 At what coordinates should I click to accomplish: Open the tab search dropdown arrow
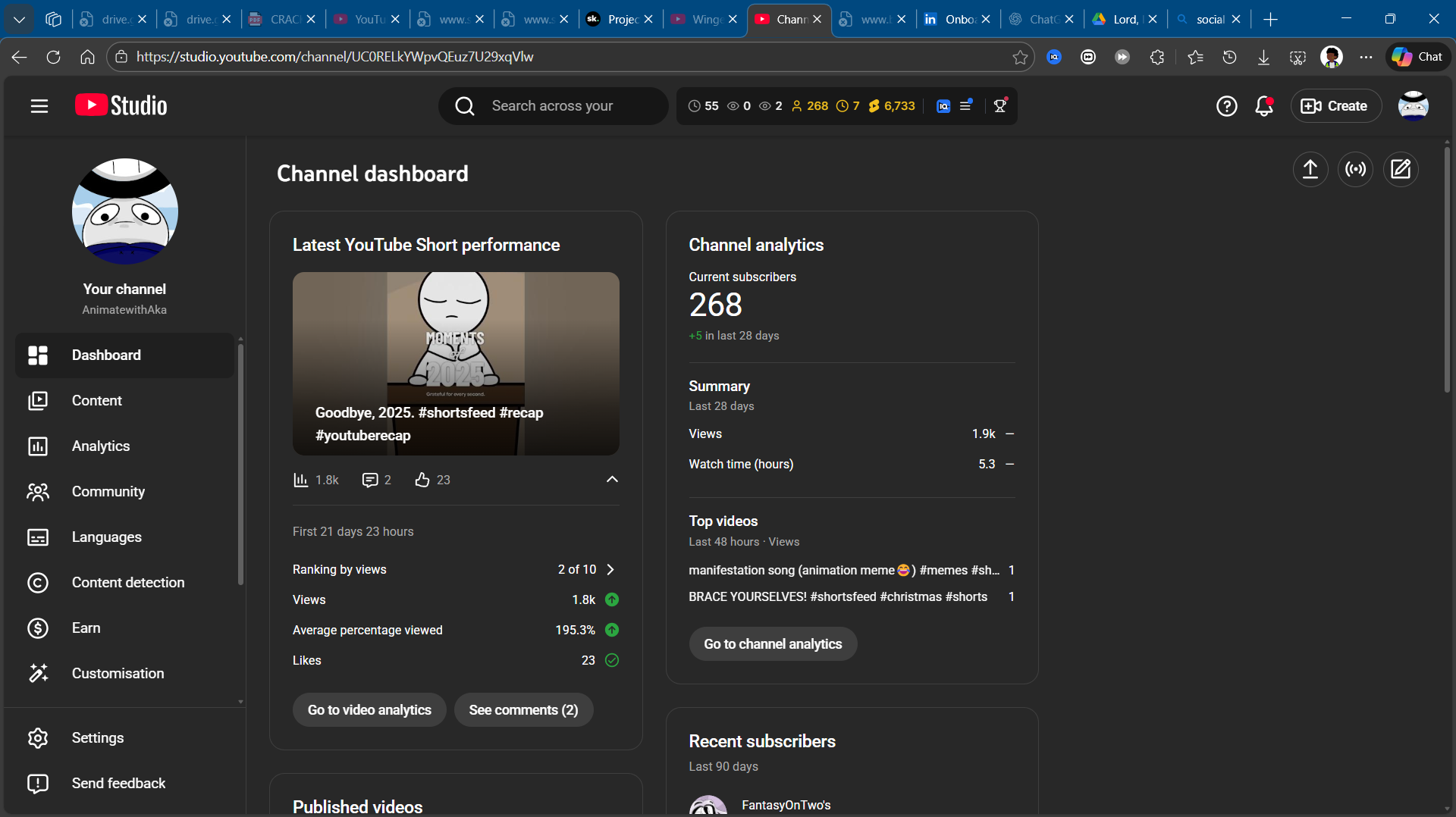tap(19, 20)
